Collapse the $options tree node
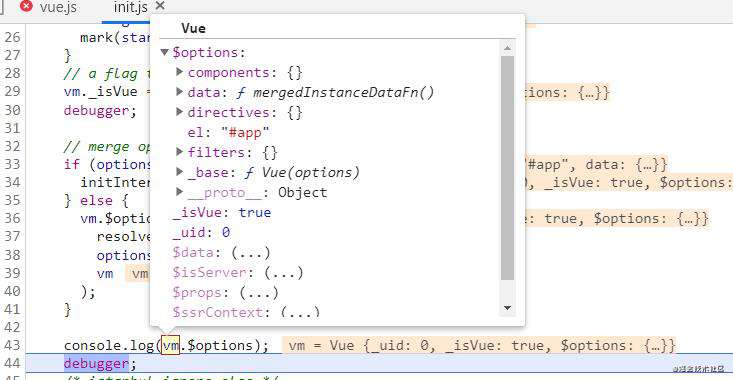 165,52
